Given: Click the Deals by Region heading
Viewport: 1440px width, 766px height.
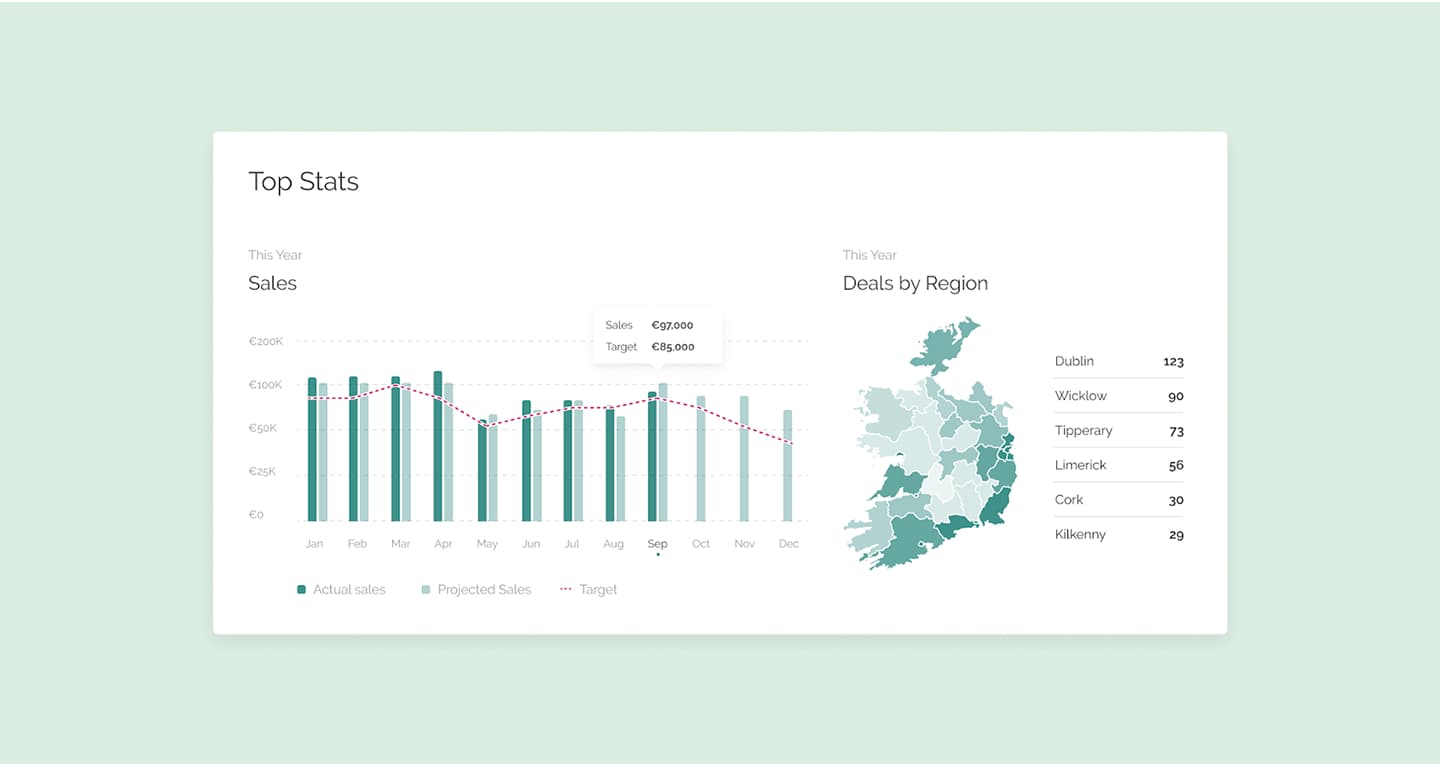Looking at the screenshot, I should tap(915, 283).
